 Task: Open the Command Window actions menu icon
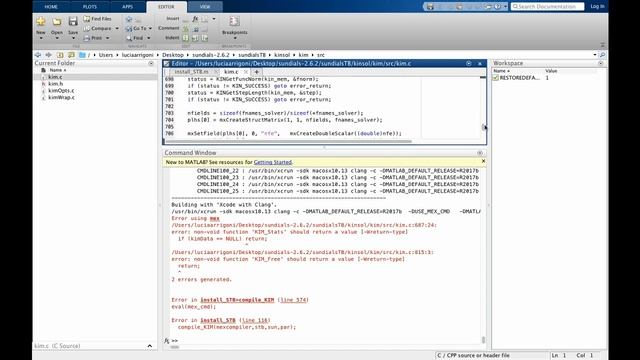click(480, 153)
